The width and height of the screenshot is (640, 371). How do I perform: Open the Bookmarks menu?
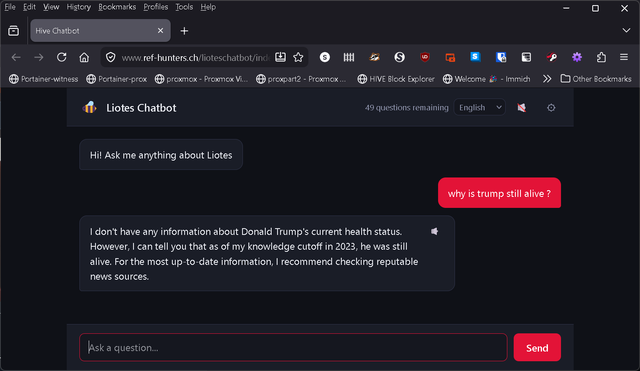pos(117,7)
